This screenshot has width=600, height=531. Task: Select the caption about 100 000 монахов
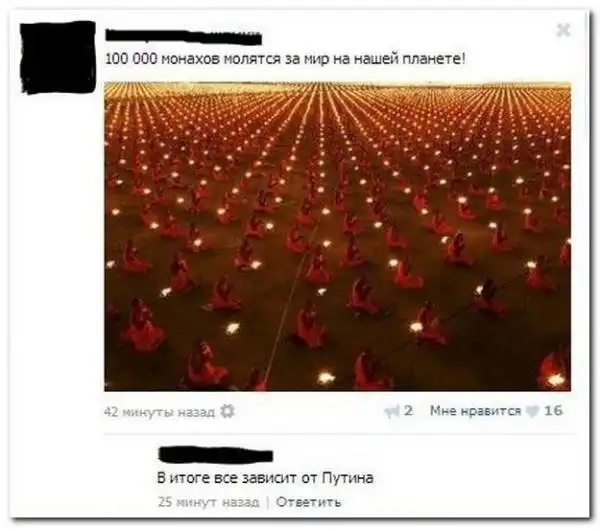click(x=285, y=60)
